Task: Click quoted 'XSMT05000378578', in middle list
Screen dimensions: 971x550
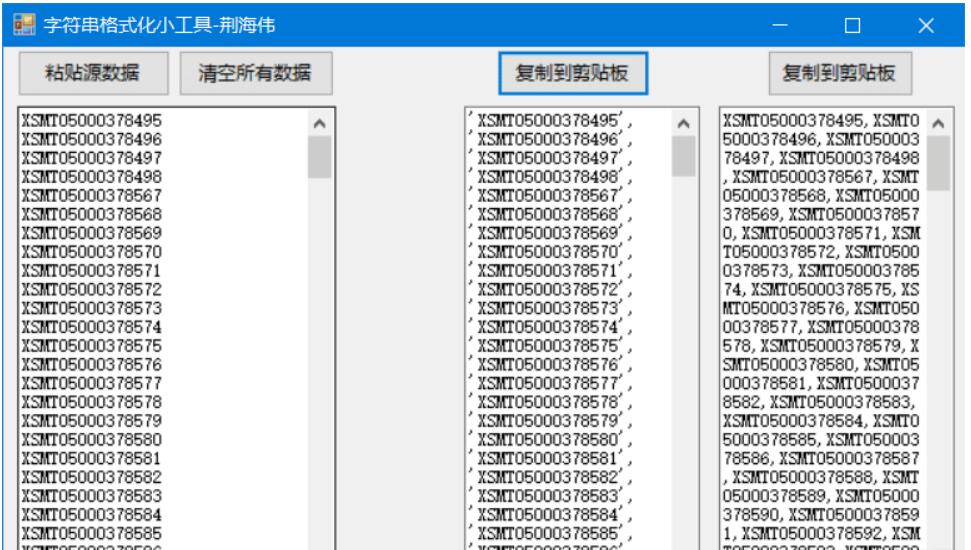Action: [551, 402]
